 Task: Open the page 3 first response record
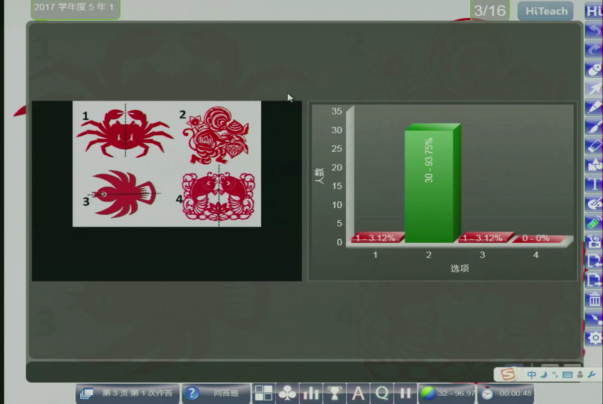click(x=128, y=393)
